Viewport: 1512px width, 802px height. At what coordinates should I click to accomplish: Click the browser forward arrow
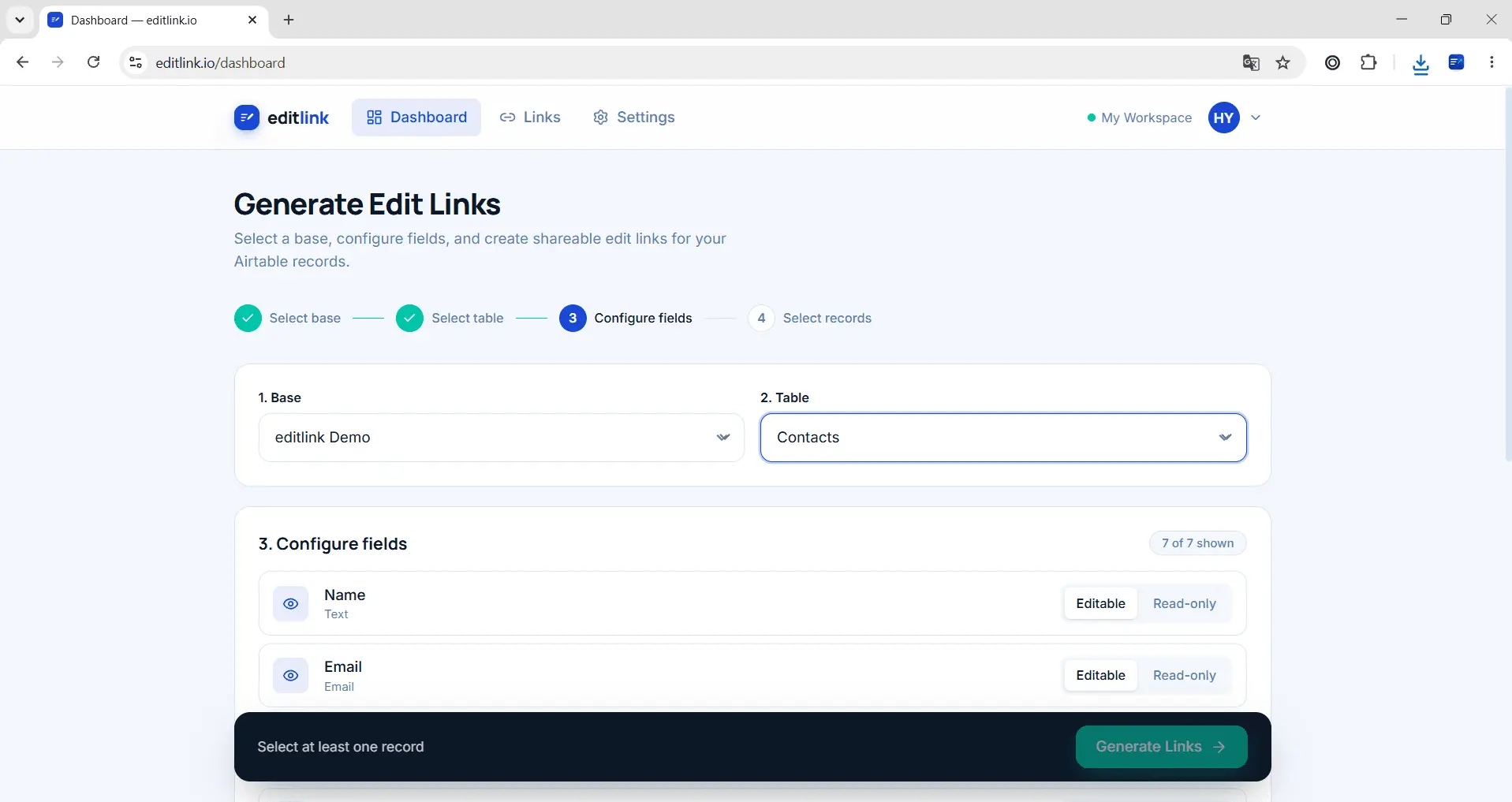(x=58, y=62)
